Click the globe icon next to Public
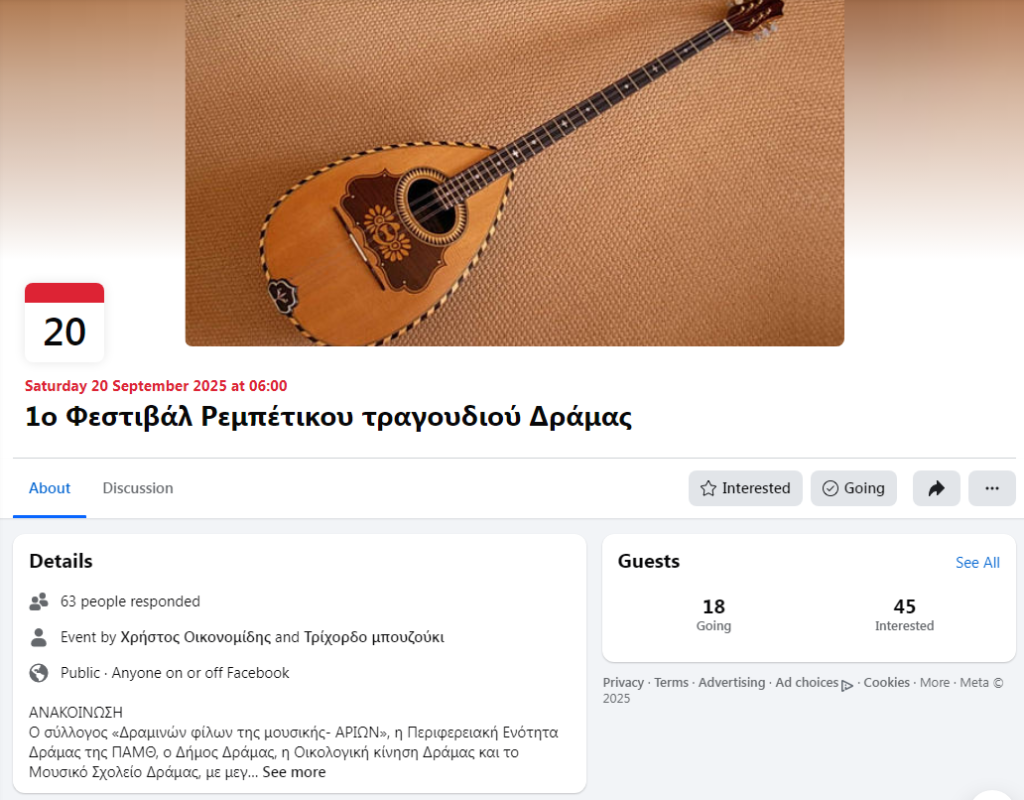The width and height of the screenshot is (1024, 800). tap(39, 673)
